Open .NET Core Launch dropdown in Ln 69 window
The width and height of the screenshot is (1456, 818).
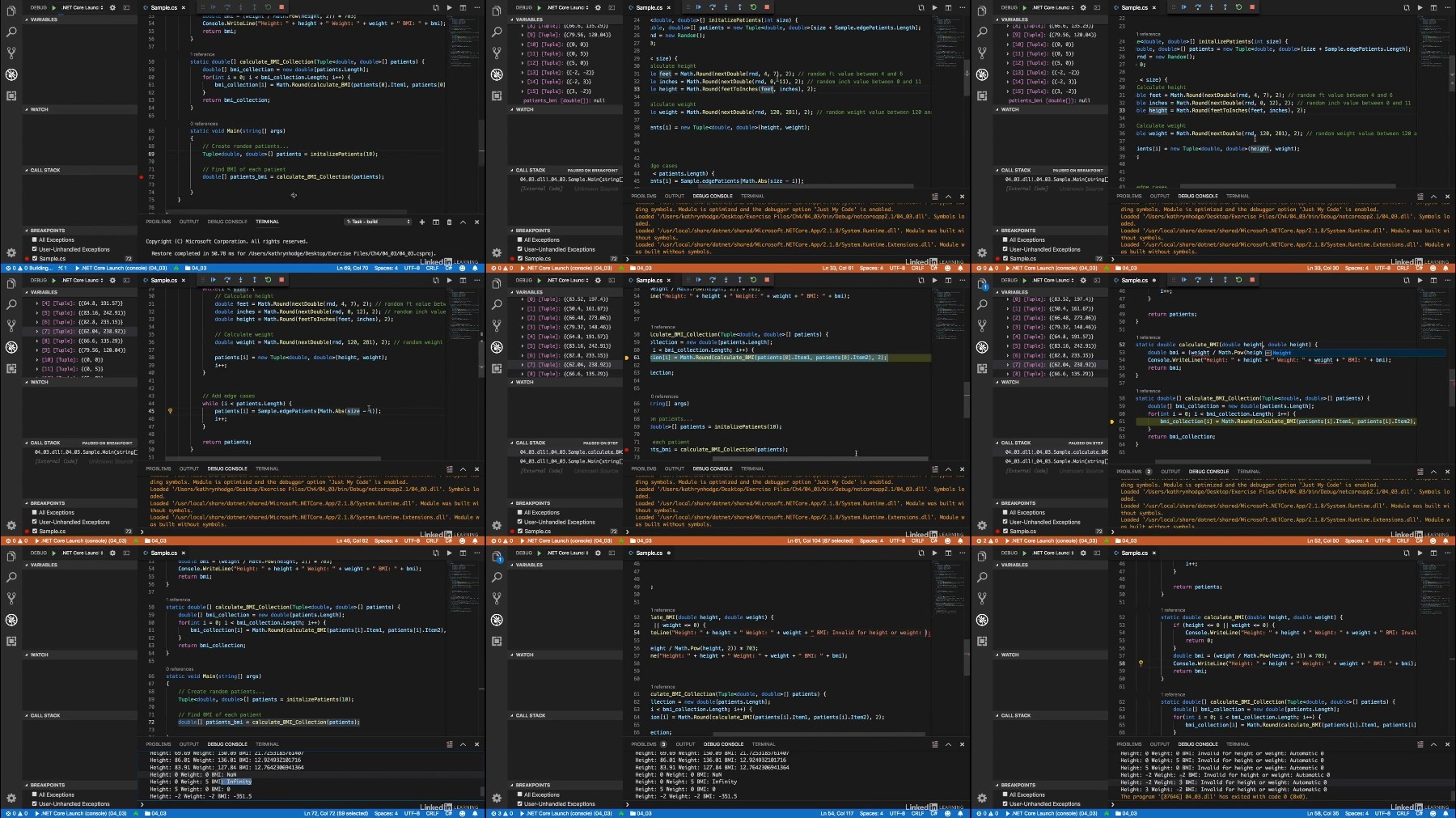click(x=82, y=8)
